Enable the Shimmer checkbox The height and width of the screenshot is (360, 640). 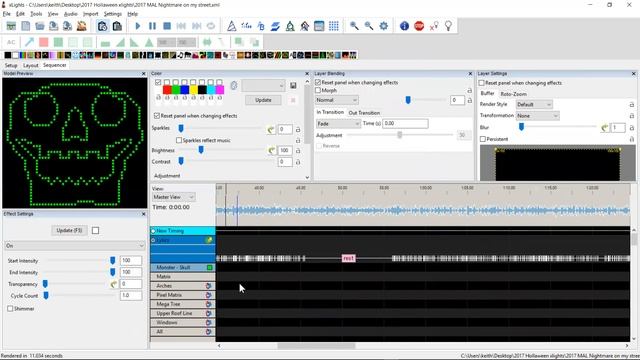(10, 309)
